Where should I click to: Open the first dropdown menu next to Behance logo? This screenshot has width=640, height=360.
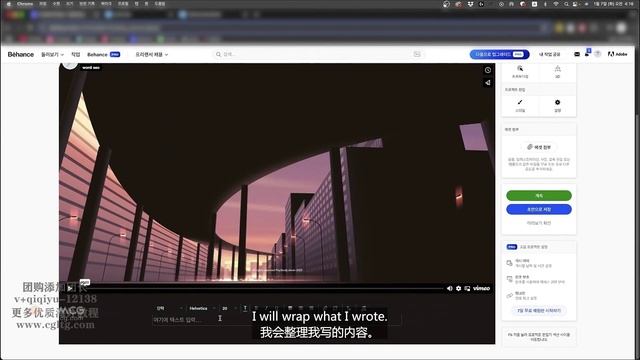coord(52,54)
